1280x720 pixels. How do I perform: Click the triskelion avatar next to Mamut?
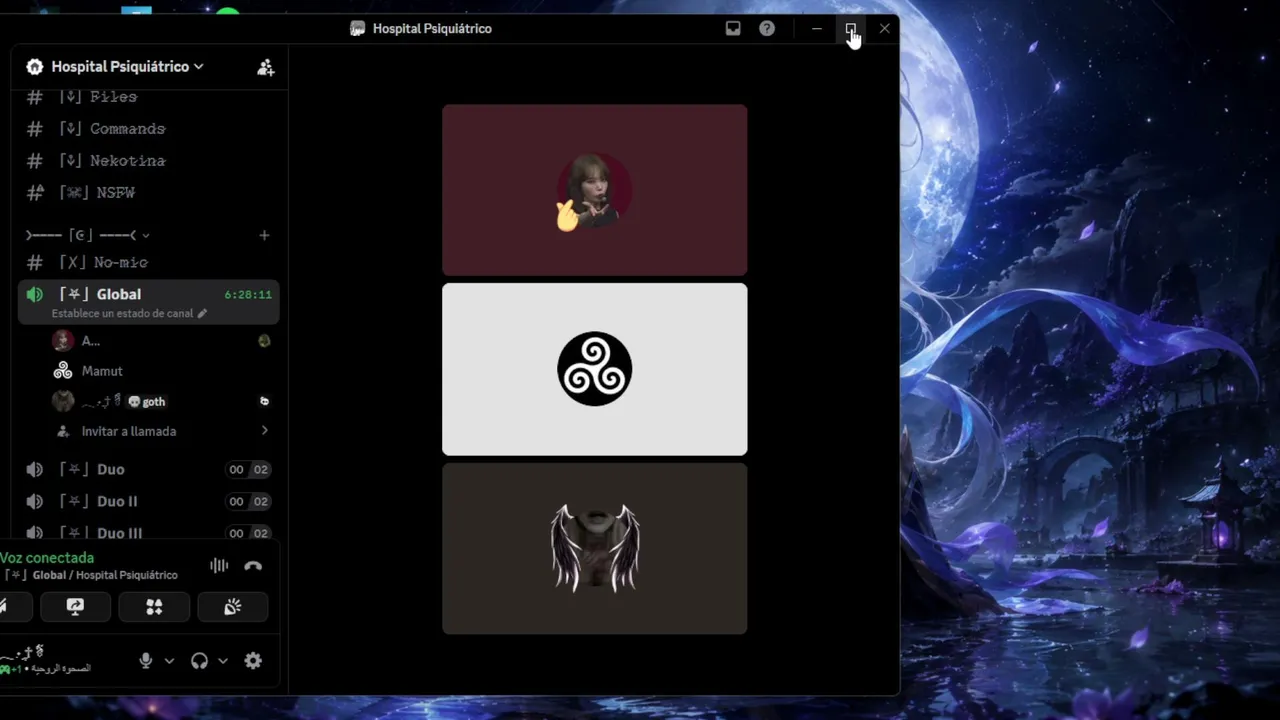point(63,371)
